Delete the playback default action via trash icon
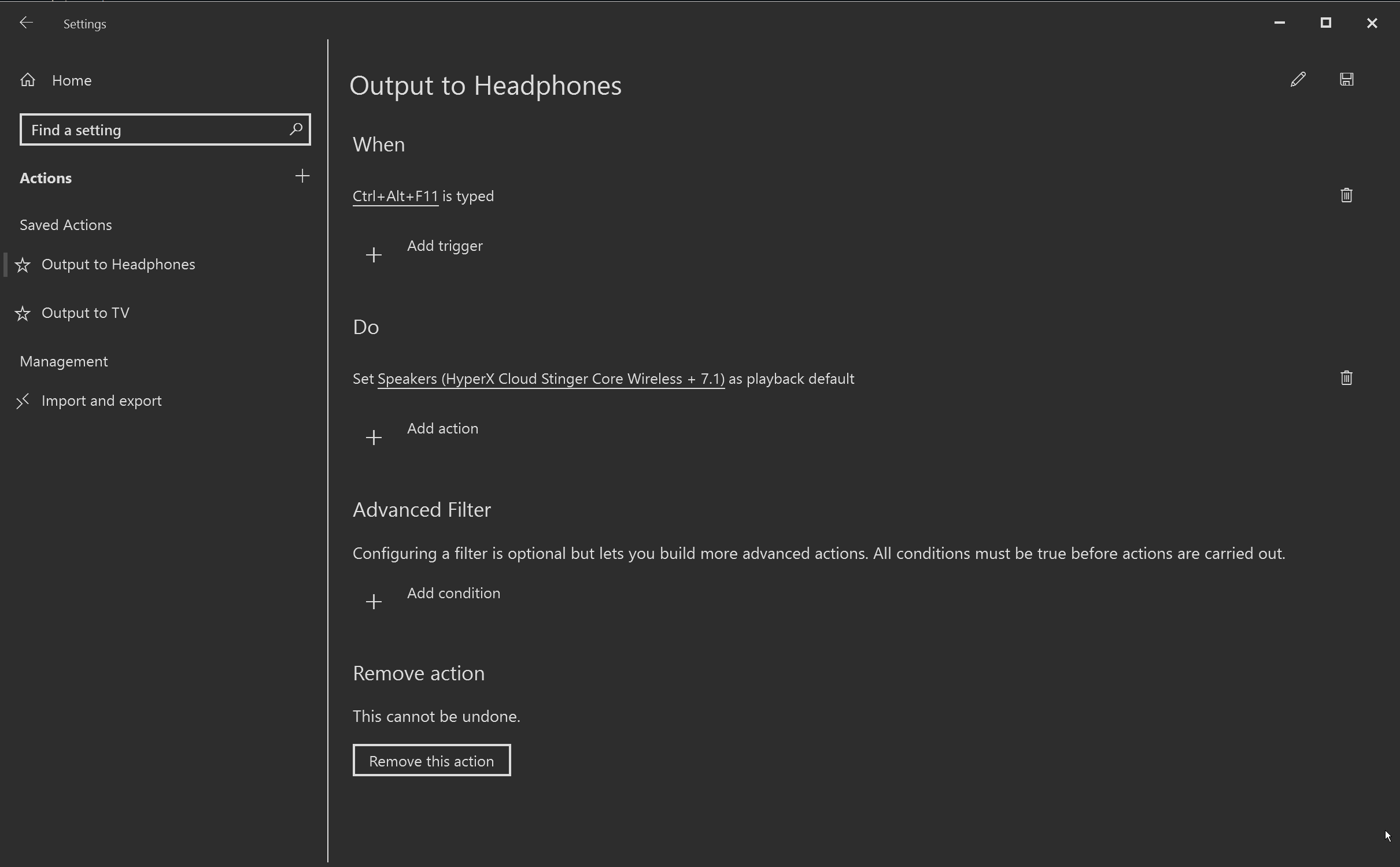The height and width of the screenshot is (867, 1400). click(1346, 377)
